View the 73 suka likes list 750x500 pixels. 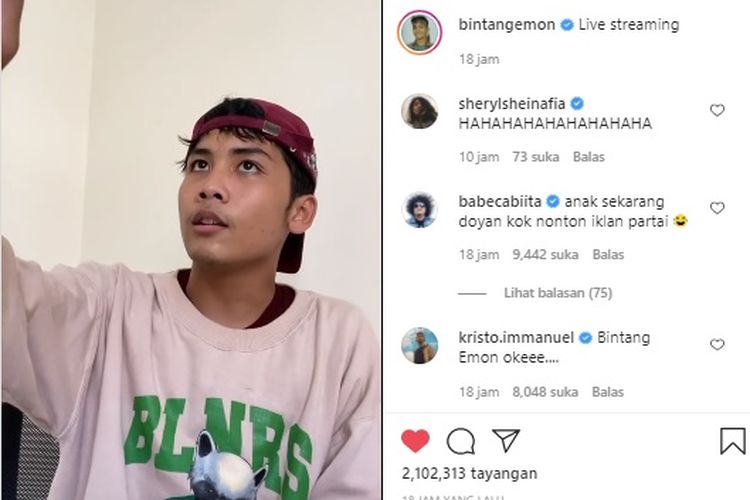pos(536,157)
